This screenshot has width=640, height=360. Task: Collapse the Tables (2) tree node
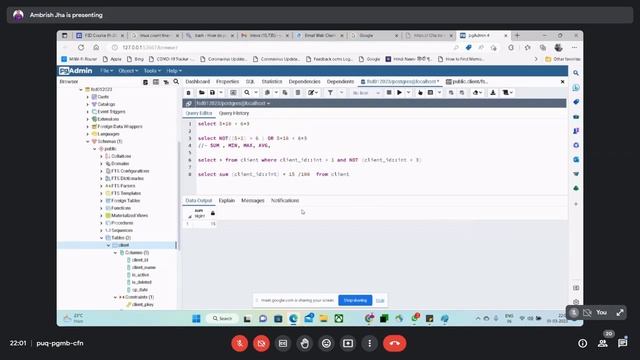(102, 238)
